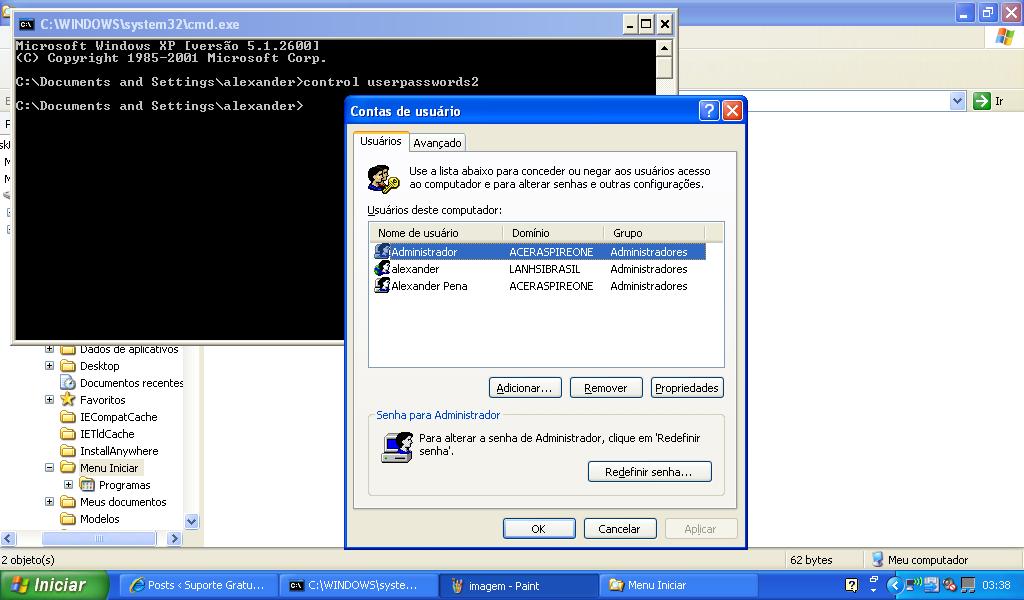Click the Adicionar button

click(x=525, y=388)
